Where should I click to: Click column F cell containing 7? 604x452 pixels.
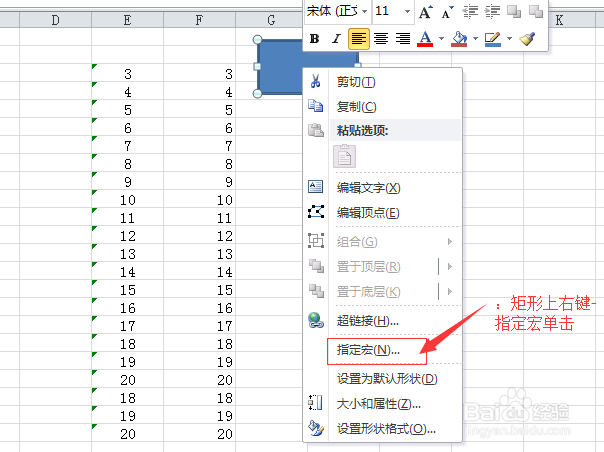199,145
